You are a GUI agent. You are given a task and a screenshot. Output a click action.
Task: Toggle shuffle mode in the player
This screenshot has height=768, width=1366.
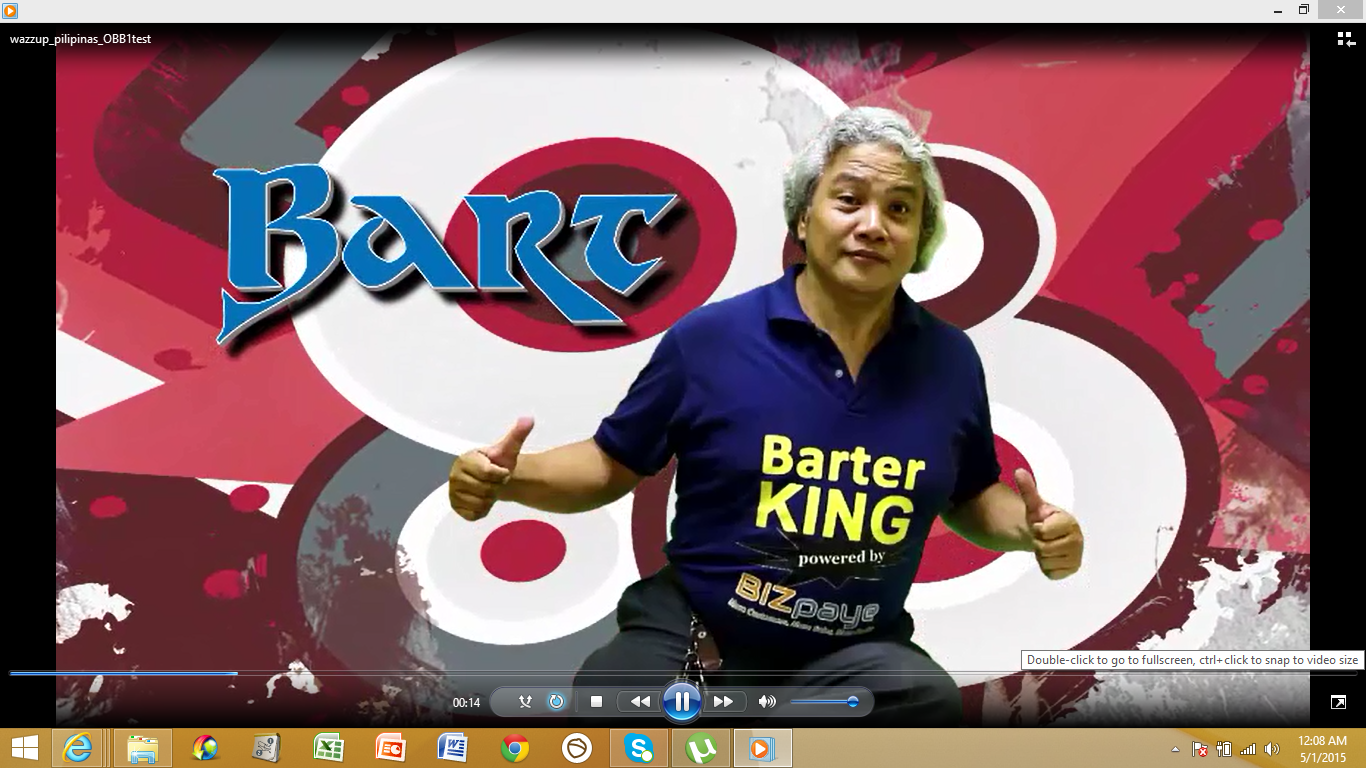[525, 702]
